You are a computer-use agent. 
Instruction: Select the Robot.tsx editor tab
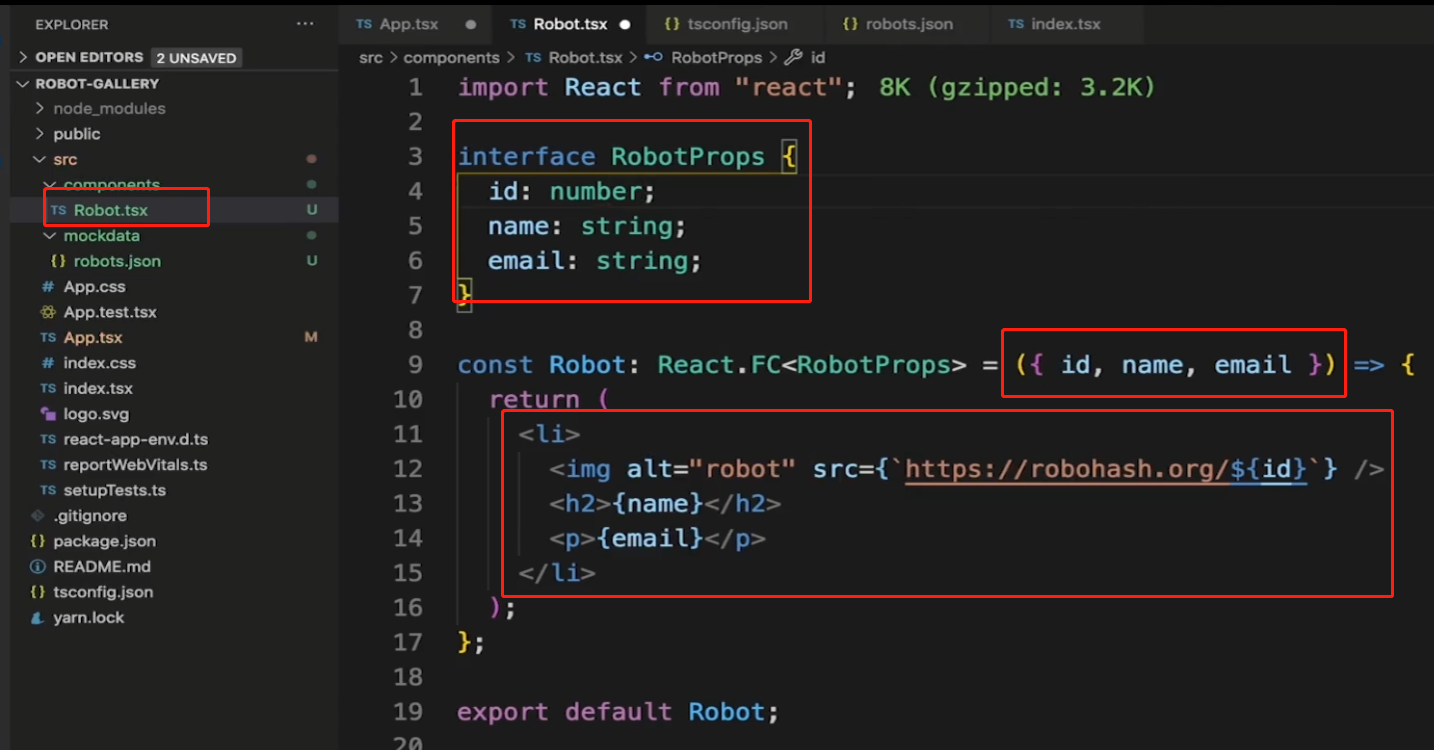(x=571, y=24)
